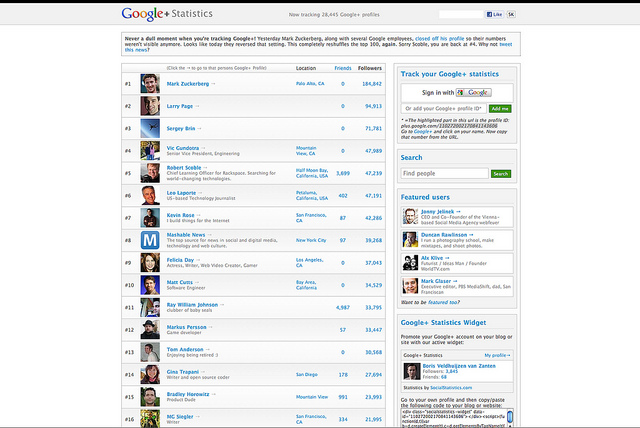The width and height of the screenshot is (640, 428).
Task: Open the Mashable News blue M avatar
Action: click(149, 240)
